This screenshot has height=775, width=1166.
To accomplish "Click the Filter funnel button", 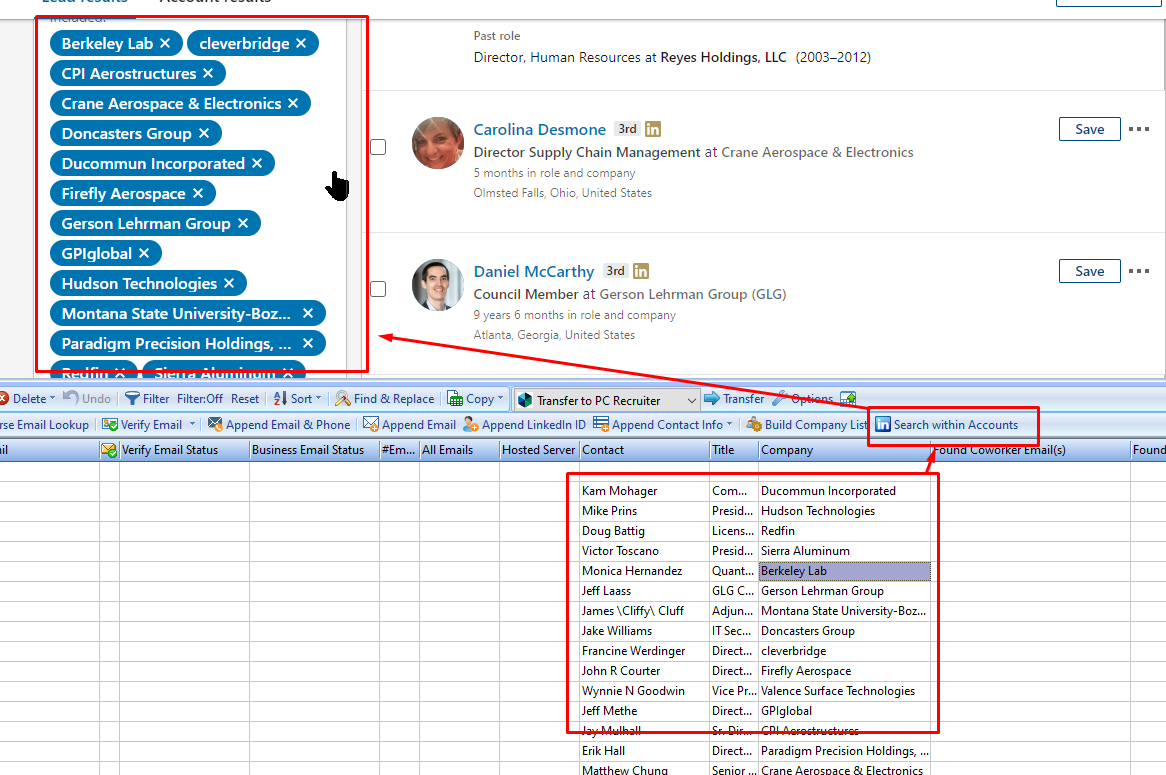I will 147,399.
